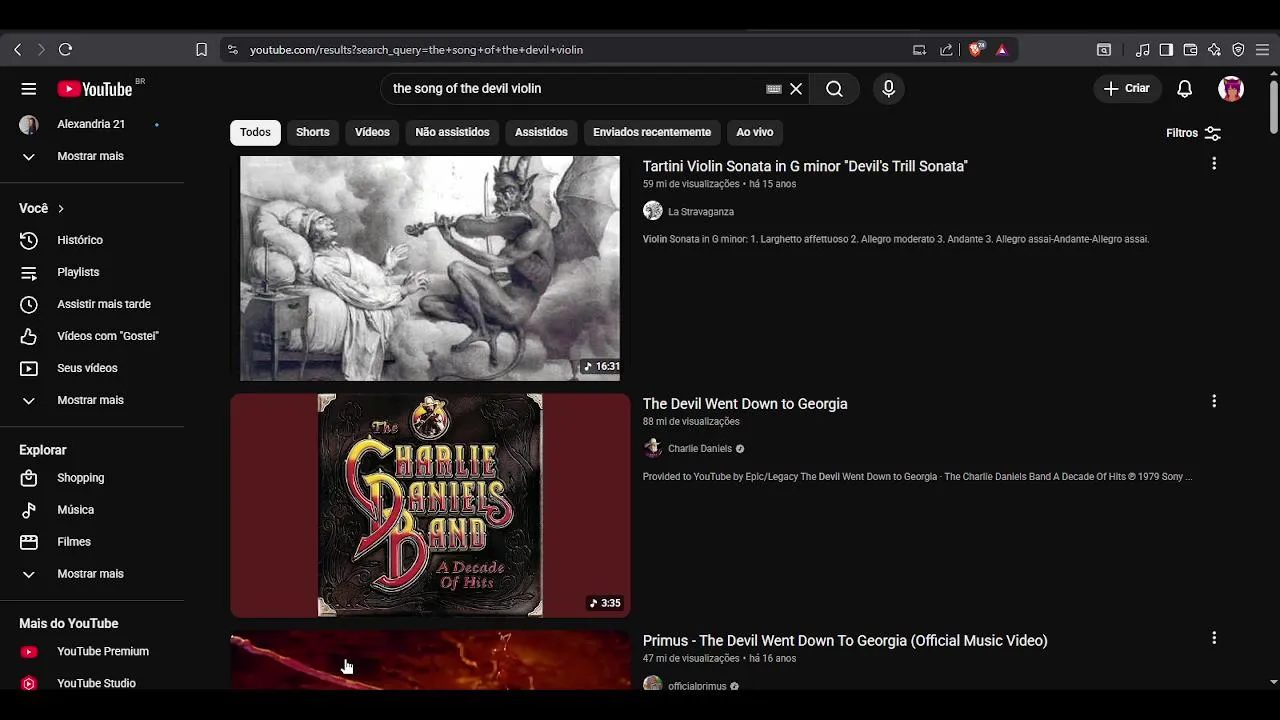The image size is (1280, 720).
Task: Open the Tartini Violin Sonata video title
Action: tap(805, 166)
